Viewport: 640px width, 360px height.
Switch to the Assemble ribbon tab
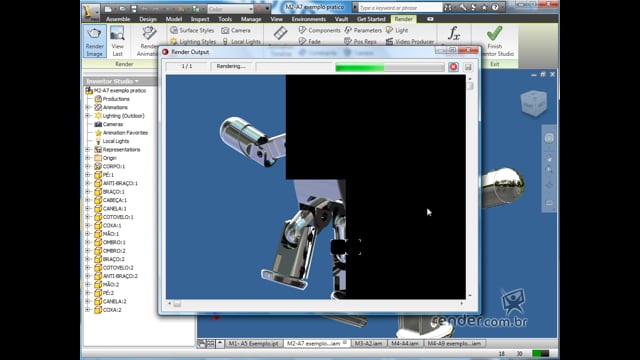pos(118,19)
